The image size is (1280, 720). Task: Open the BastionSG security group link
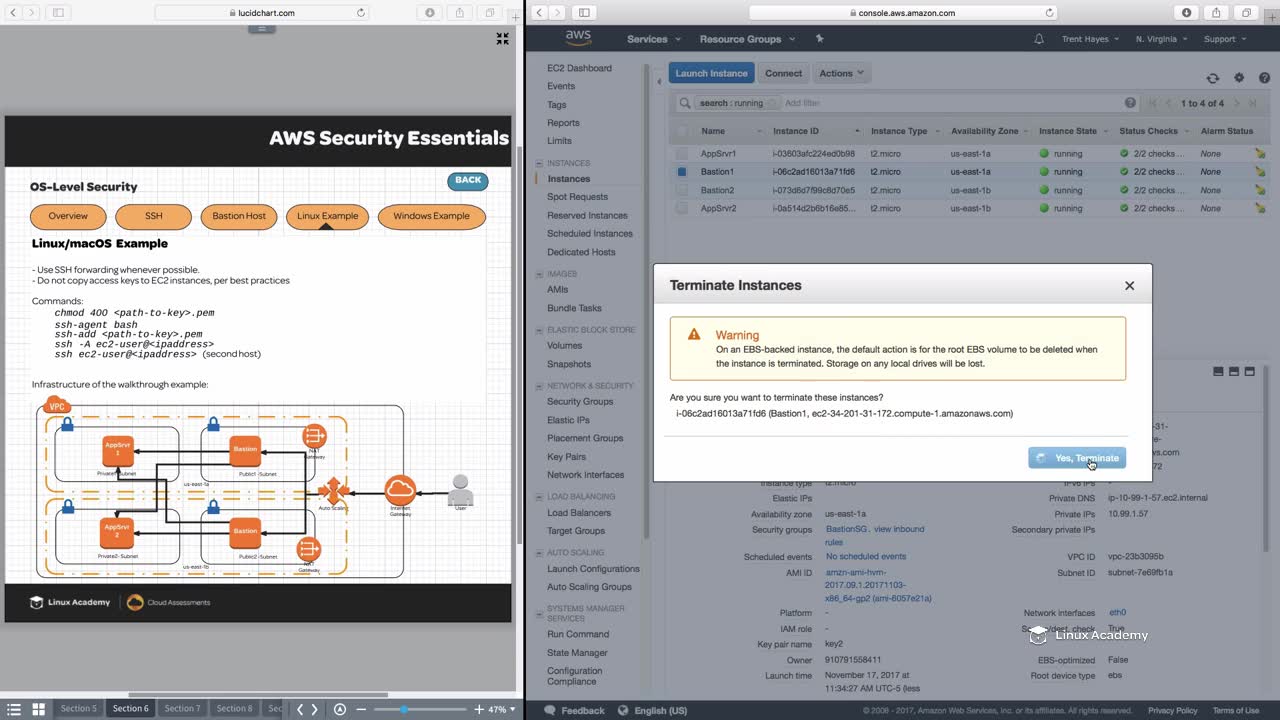(x=846, y=529)
